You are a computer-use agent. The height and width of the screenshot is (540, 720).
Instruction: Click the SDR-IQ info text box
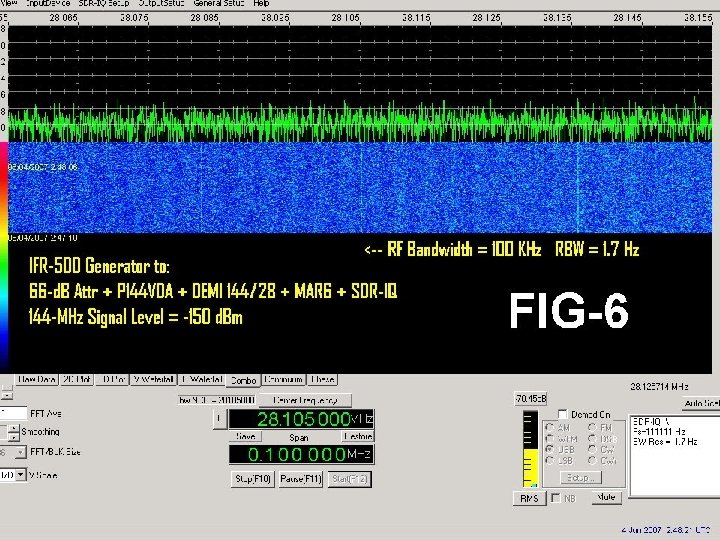point(674,456)
